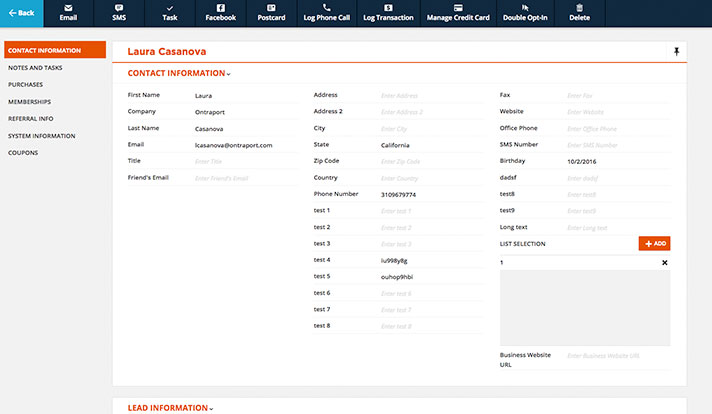Open the Facebook action in the toolbar
This screenshot has width=712, height=414.
coord(221,13)
